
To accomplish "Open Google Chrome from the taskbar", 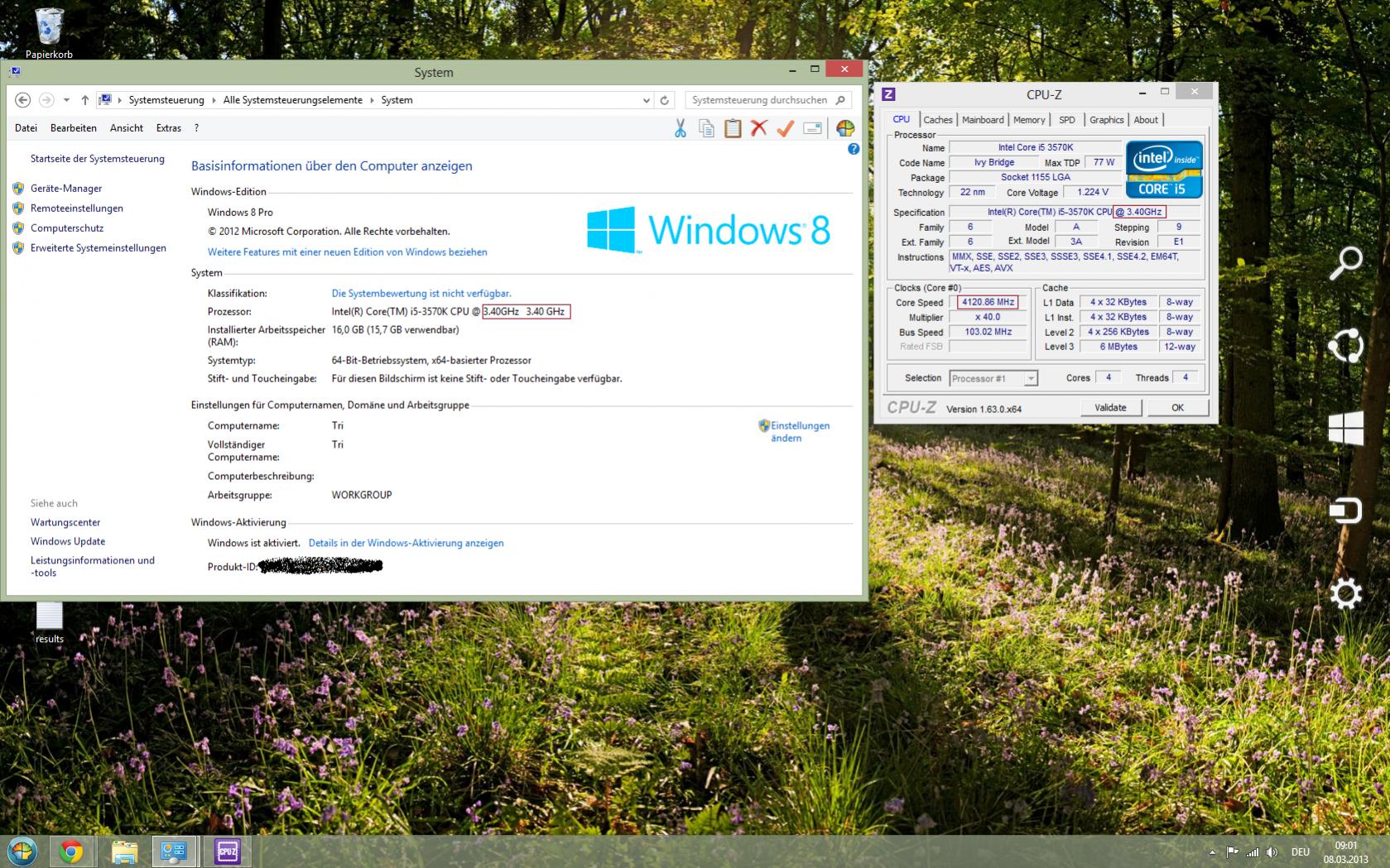I will point(71,851).
